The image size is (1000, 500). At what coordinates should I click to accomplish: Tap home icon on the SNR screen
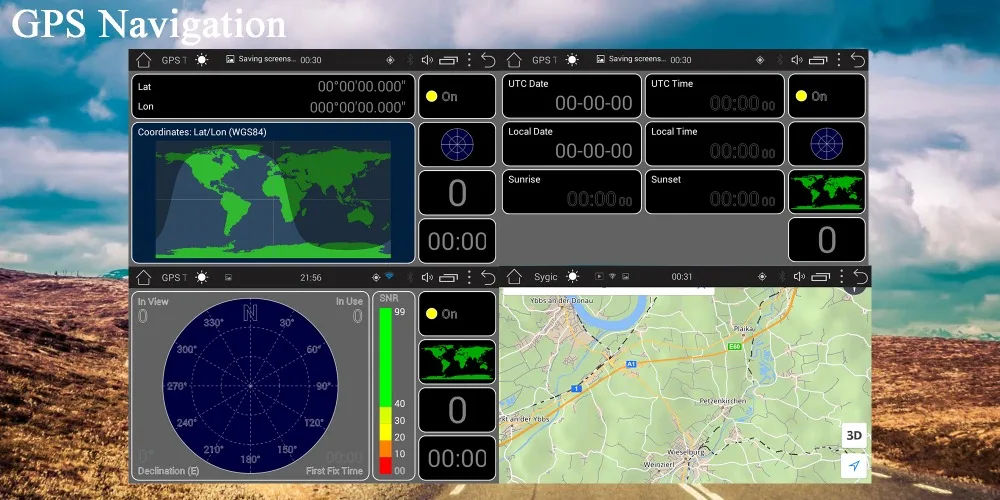point(143,277)
